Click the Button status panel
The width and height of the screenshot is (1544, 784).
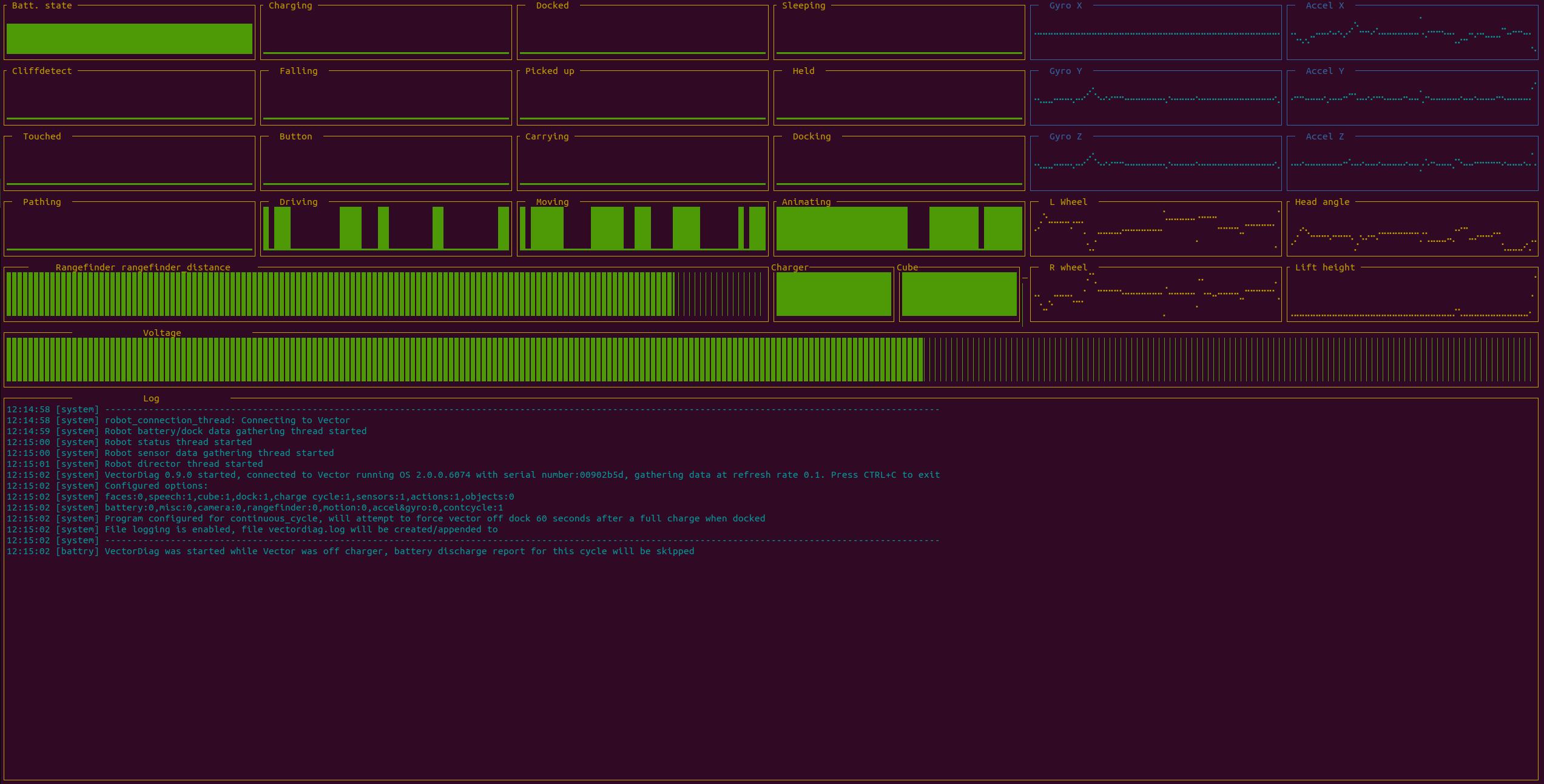(386, 164)
